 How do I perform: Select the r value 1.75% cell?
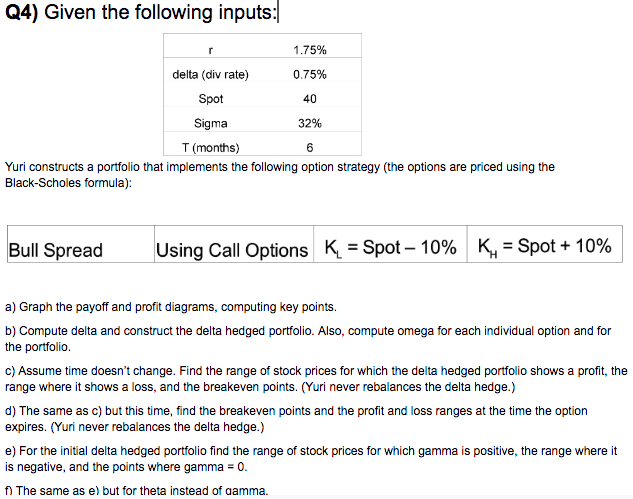tap(310, 50)
